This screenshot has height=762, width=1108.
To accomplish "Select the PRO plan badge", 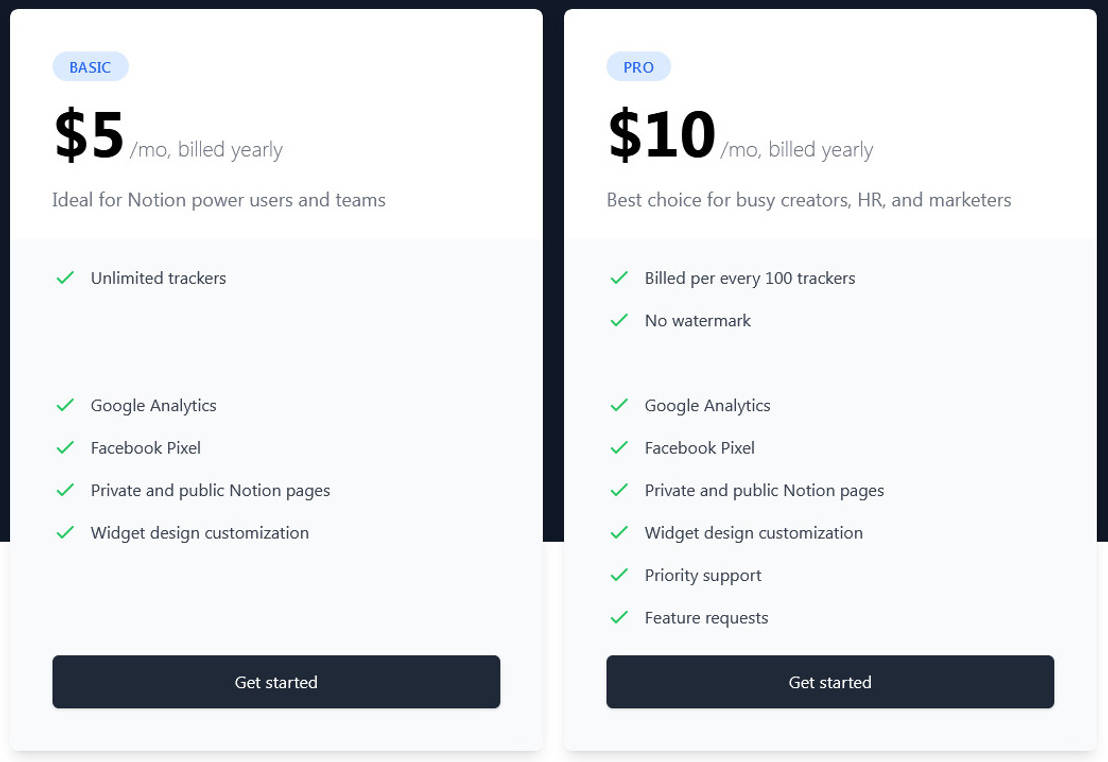I will point(638,66).
